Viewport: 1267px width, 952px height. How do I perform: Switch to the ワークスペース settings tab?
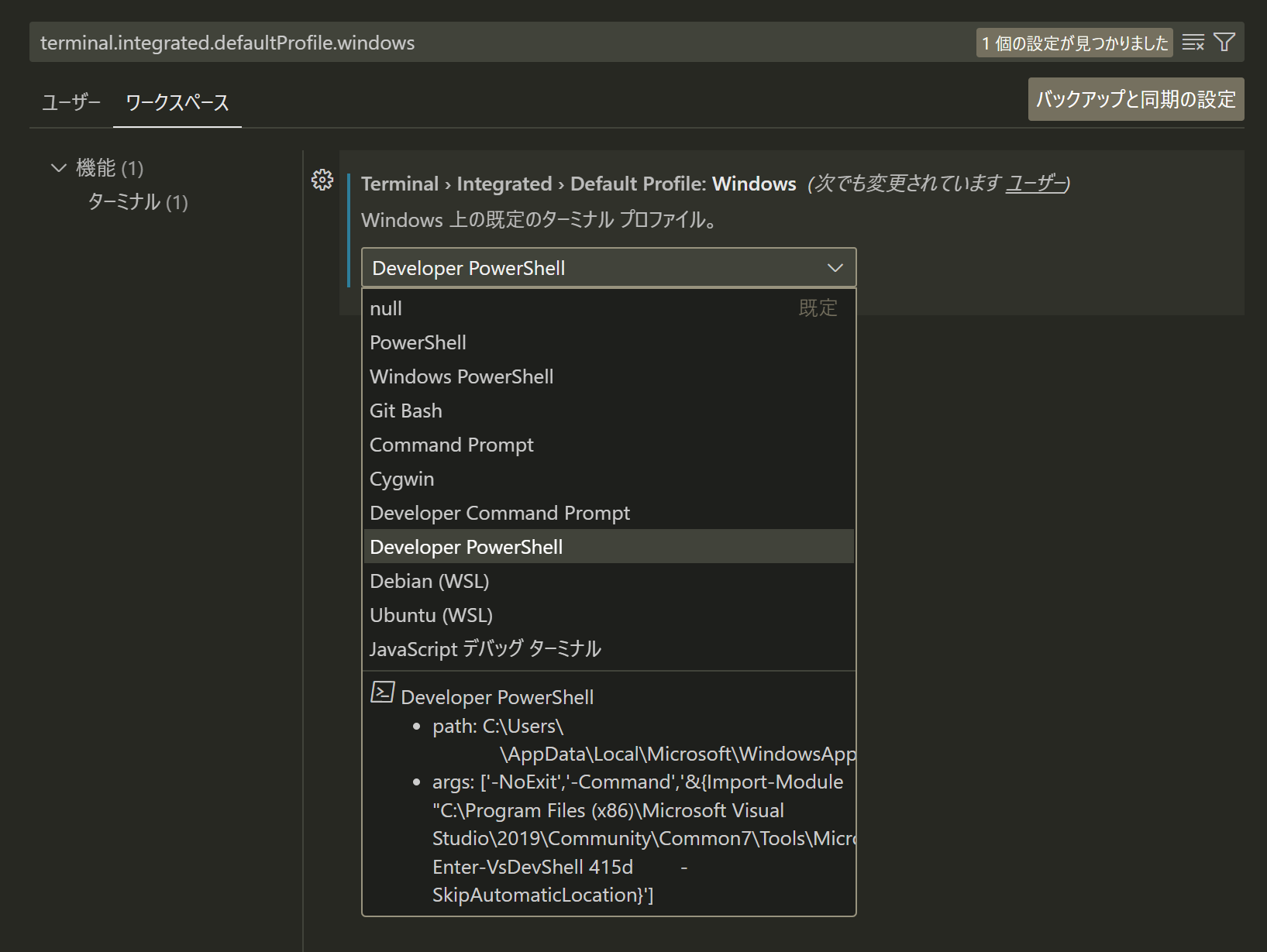pos(176,101)
